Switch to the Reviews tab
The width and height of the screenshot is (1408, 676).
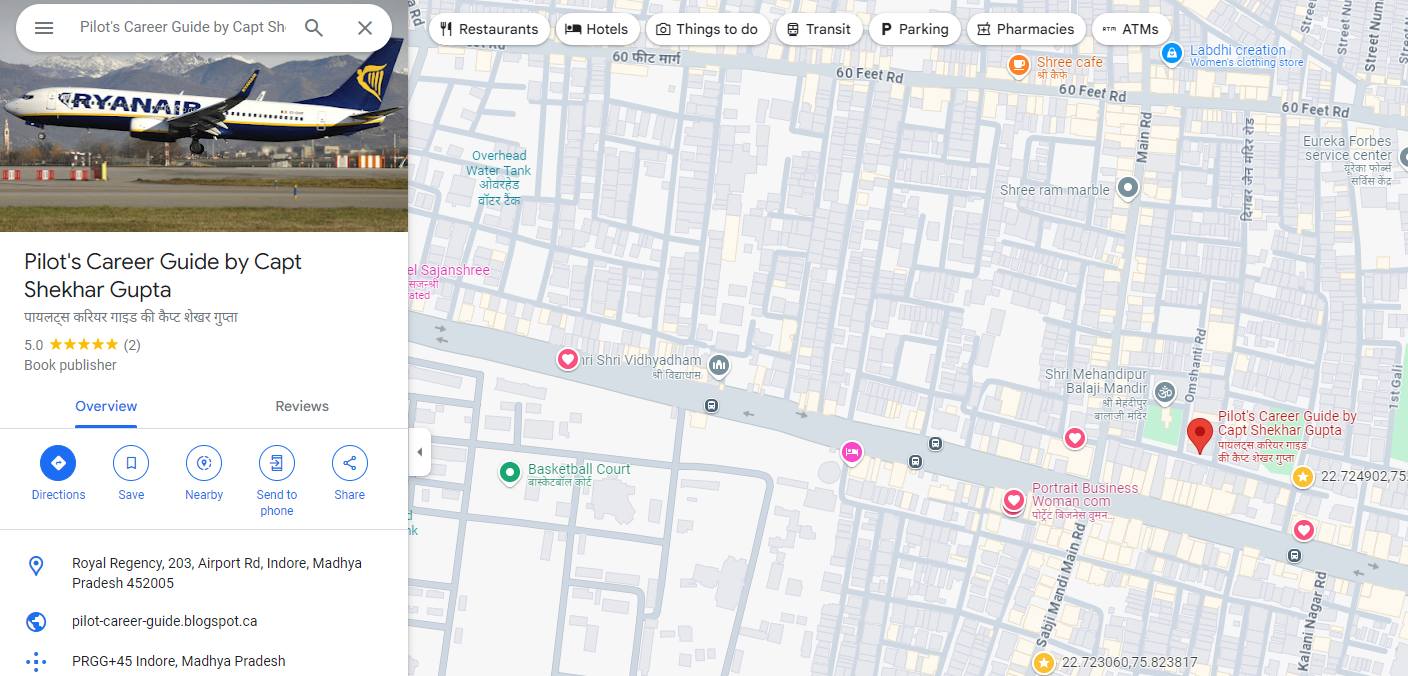302,406
